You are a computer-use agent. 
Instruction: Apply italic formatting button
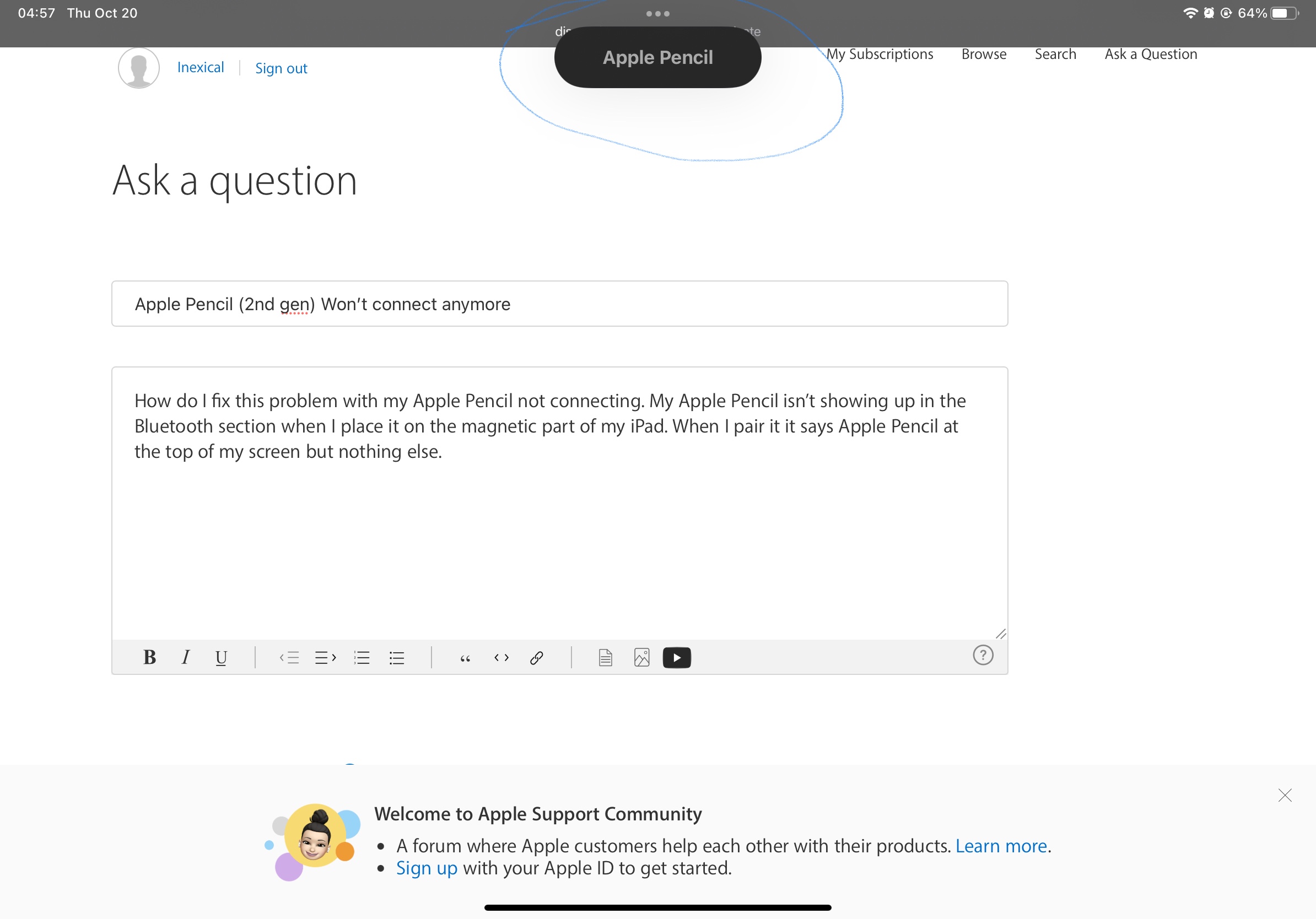click(185, 657)
